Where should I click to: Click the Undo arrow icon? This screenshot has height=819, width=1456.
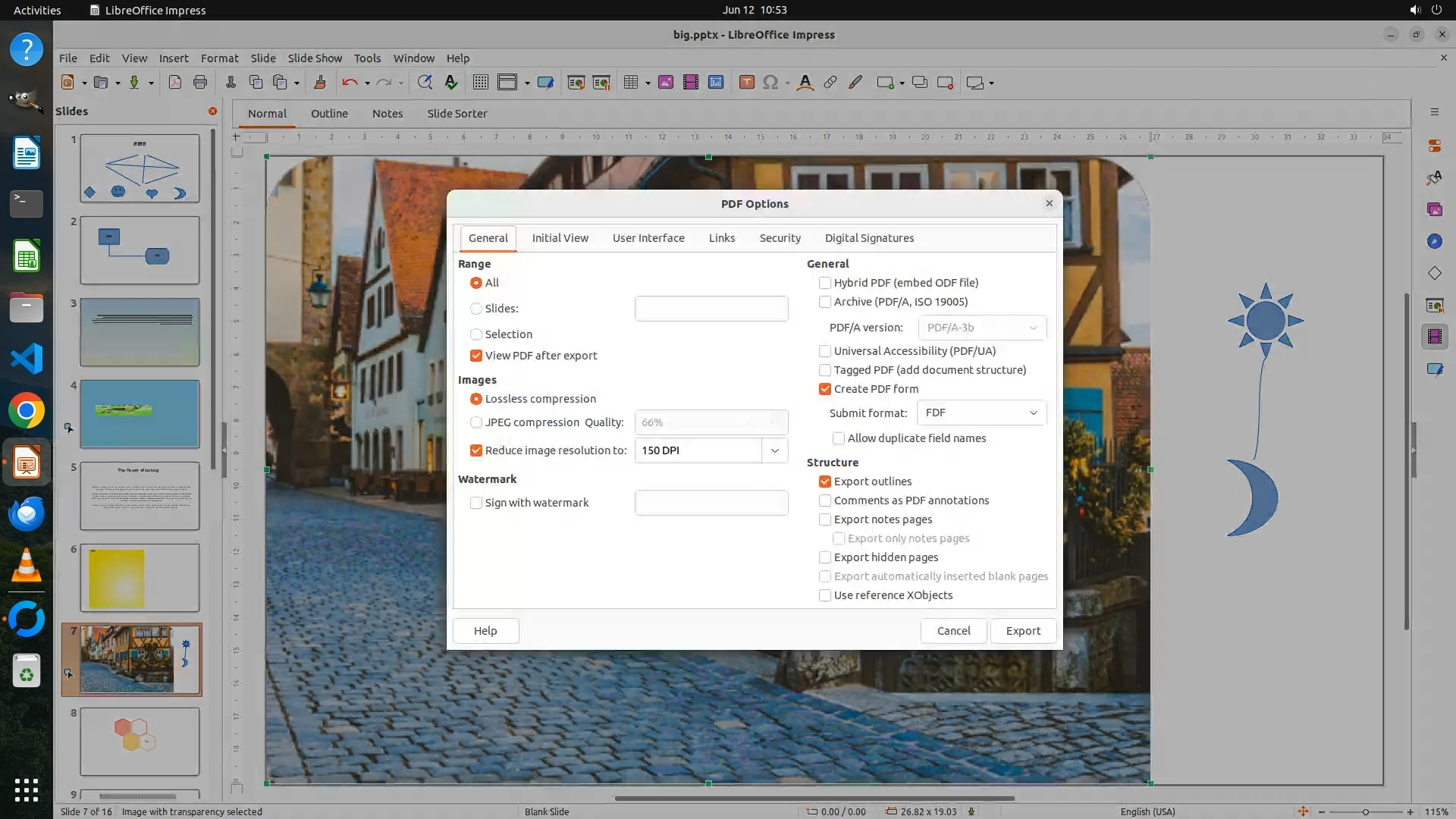pos(350,83)
